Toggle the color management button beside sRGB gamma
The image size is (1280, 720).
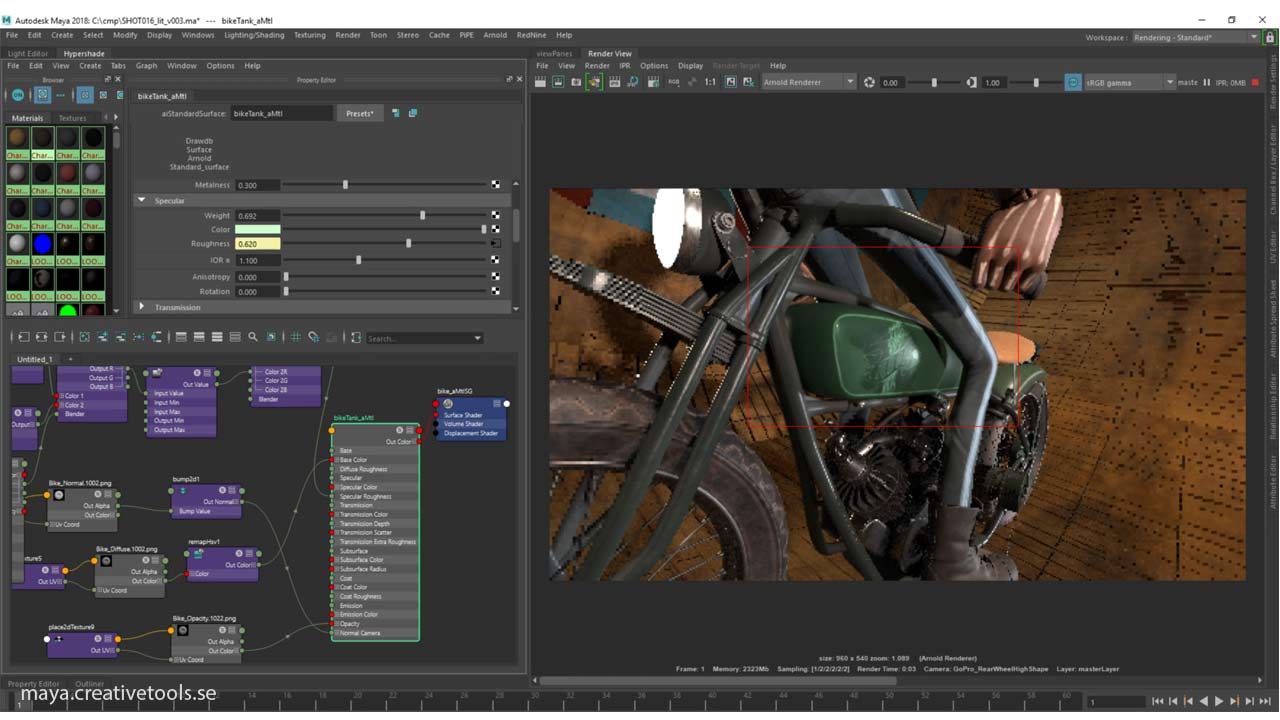(1073, 82)
